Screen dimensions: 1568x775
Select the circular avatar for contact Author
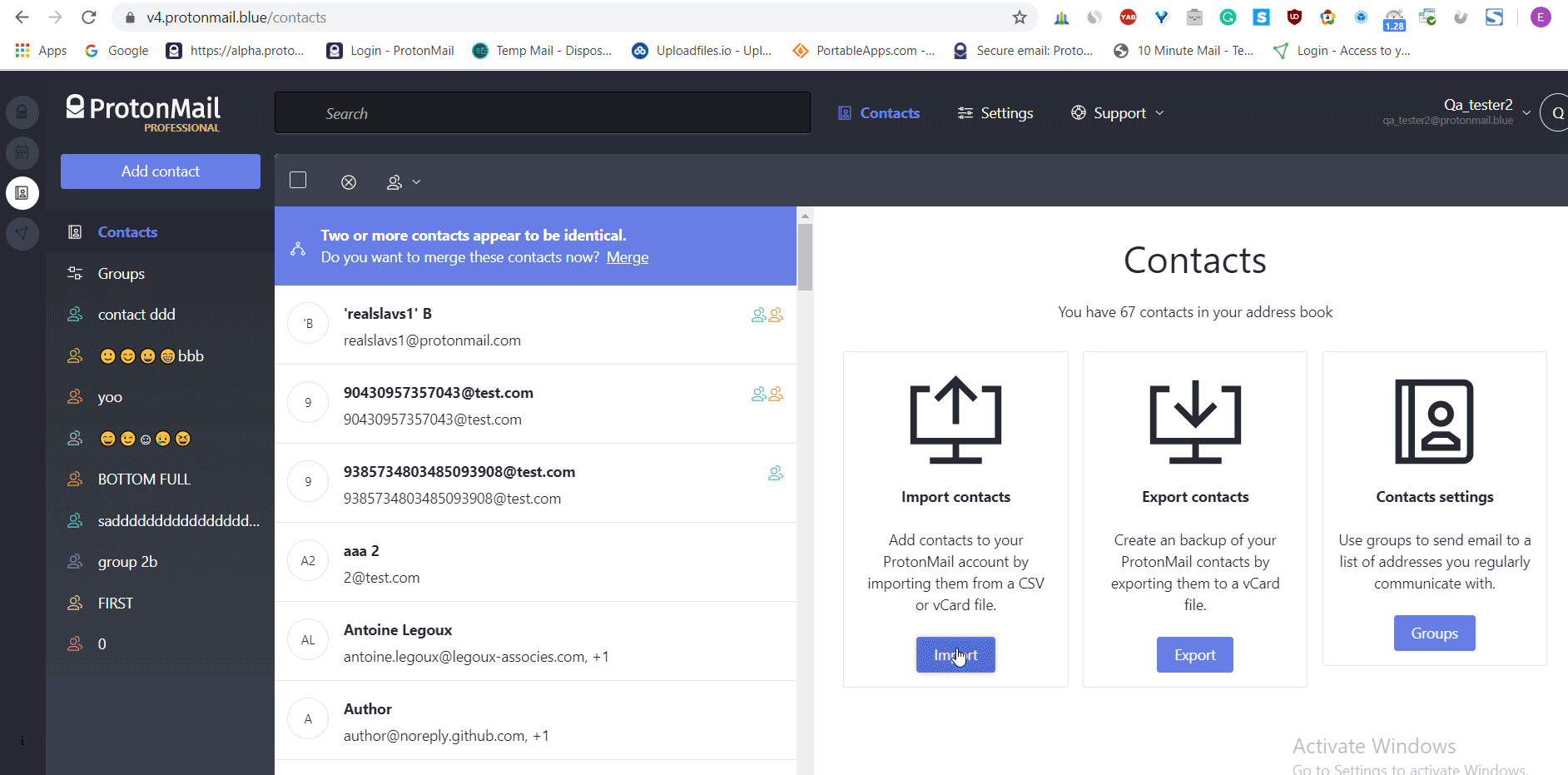point(308,718)
